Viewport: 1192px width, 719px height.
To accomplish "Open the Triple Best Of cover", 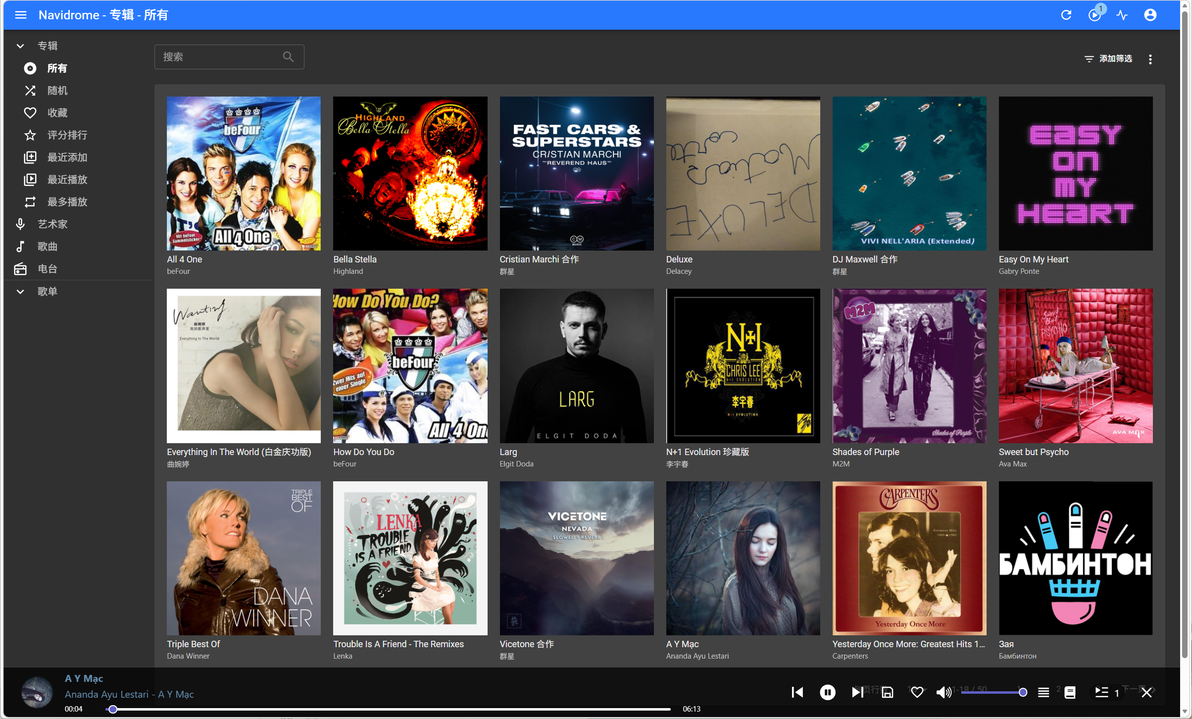I will [x=243, y=558].
